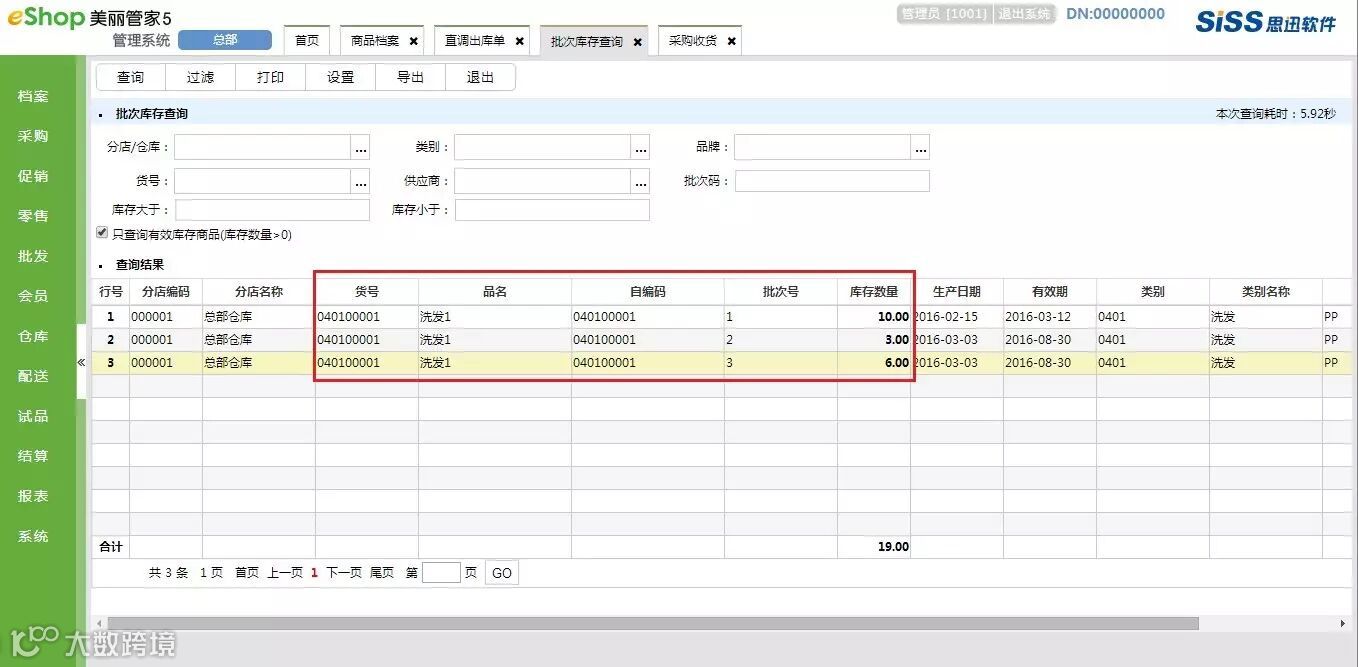
Task: Select the row with stock 3.00
Action: tap(724, 340)
